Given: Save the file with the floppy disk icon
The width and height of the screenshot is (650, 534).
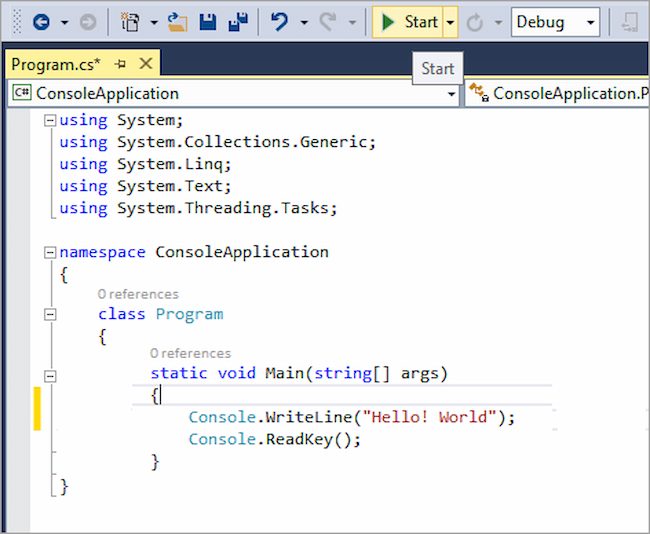Looking at the screenshot, I should tap(208, 21).
